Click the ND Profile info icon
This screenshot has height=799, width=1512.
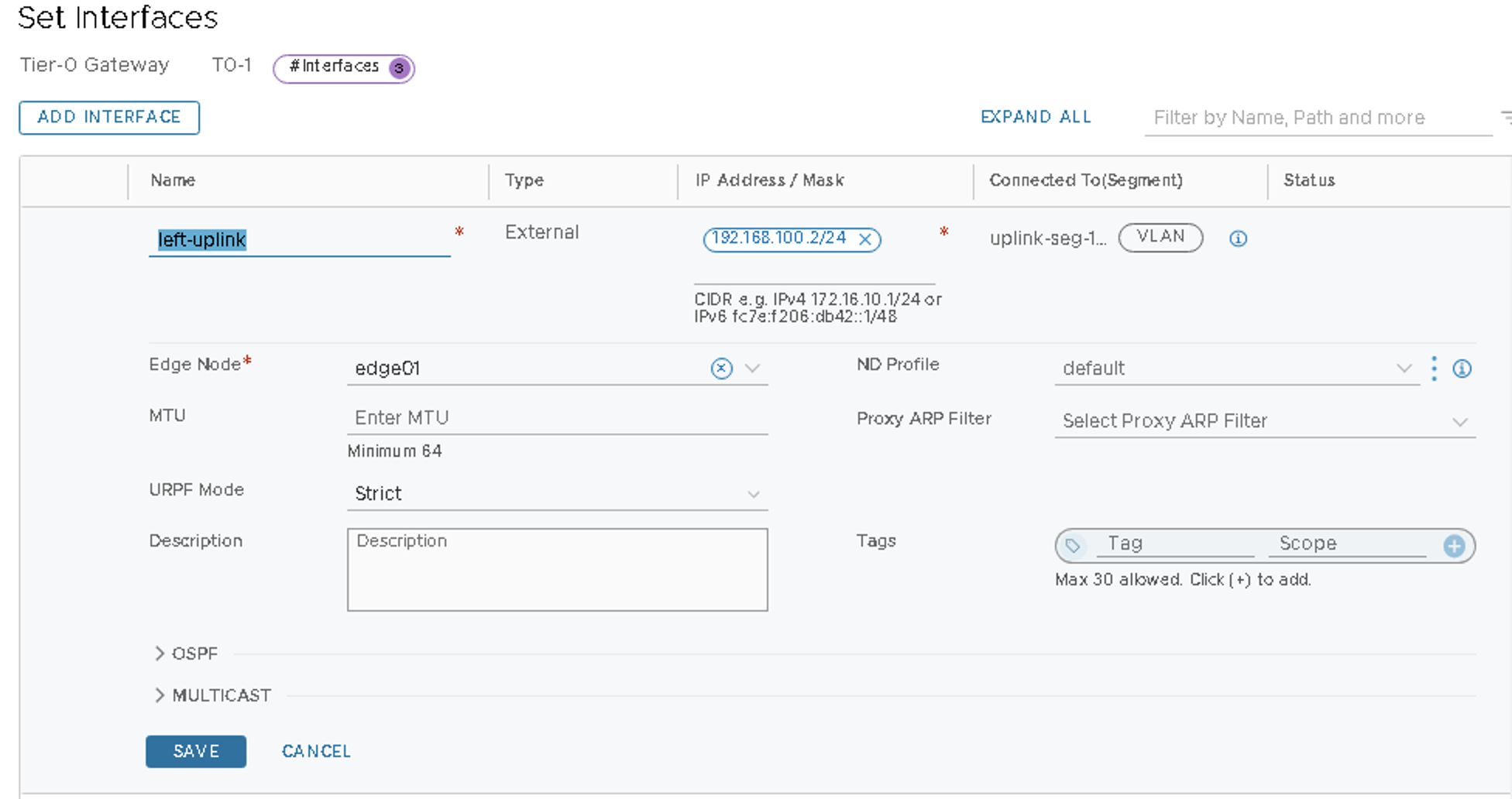click(1462, 369)
